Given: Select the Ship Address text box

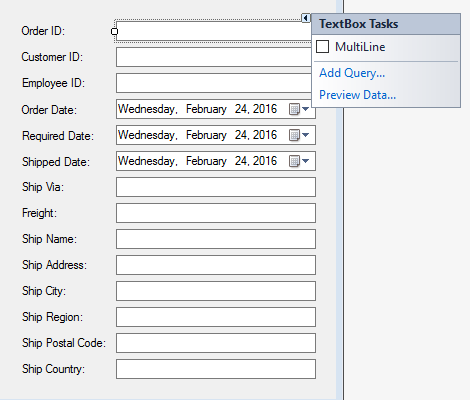Looking at the screenshot, I should point(216,265).
